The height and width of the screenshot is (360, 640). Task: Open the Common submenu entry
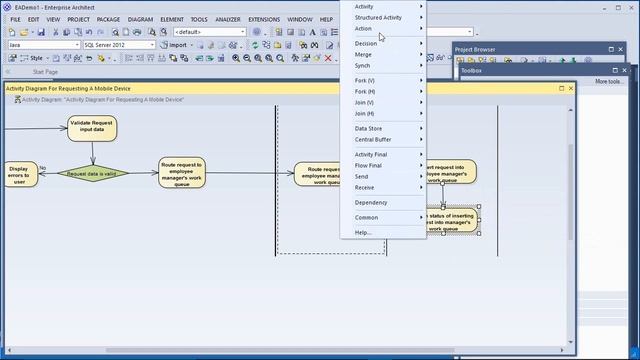coord(383,218)
